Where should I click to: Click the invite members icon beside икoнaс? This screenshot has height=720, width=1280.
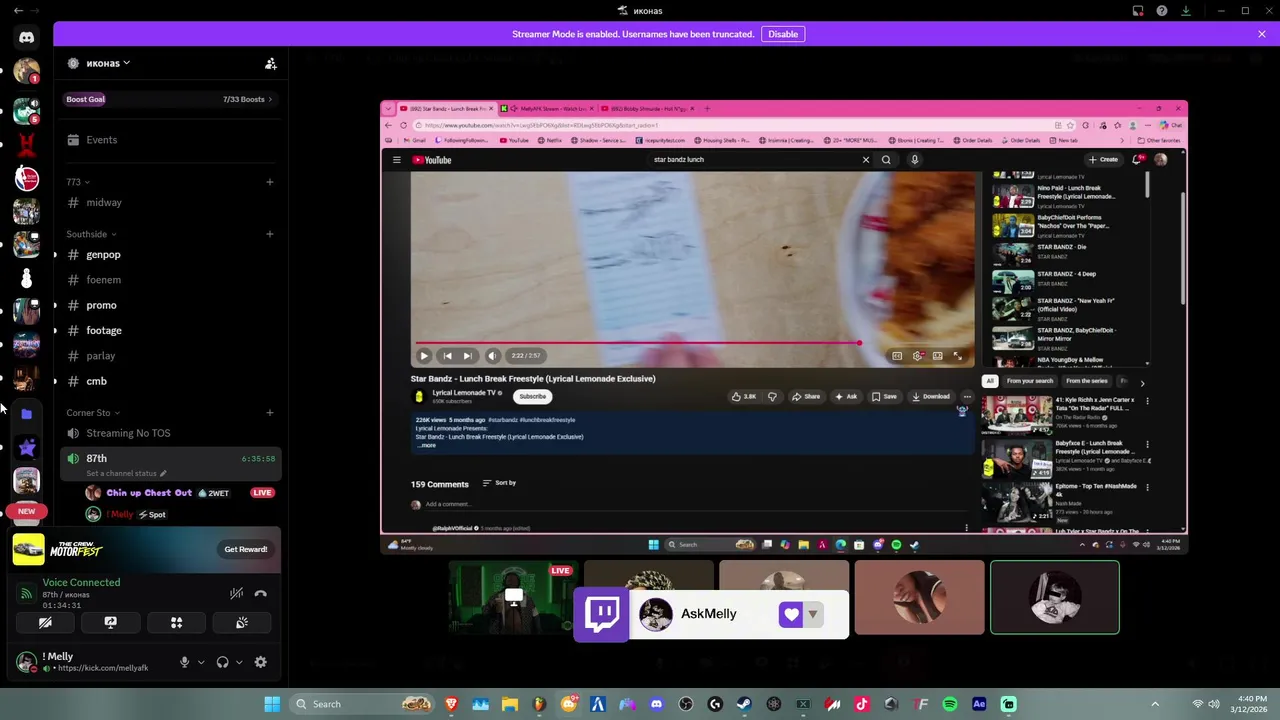(x=270, y=63)
